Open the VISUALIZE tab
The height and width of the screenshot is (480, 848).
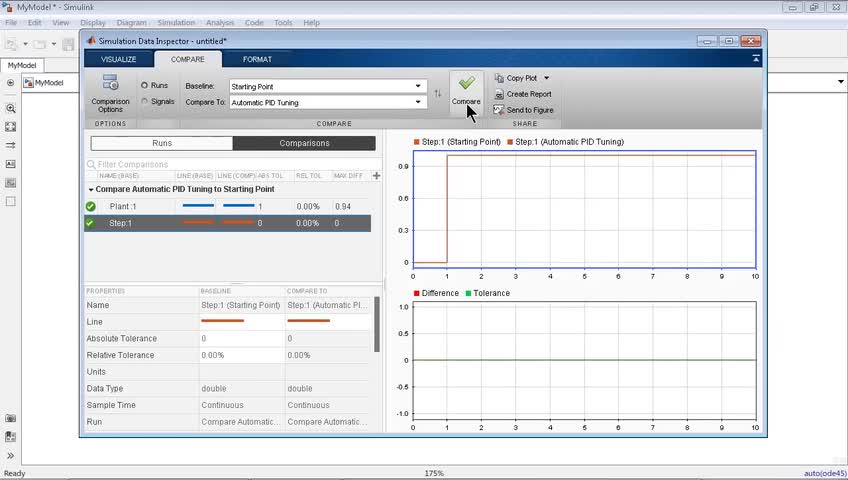pyautogui.click(x=118, y=59)
